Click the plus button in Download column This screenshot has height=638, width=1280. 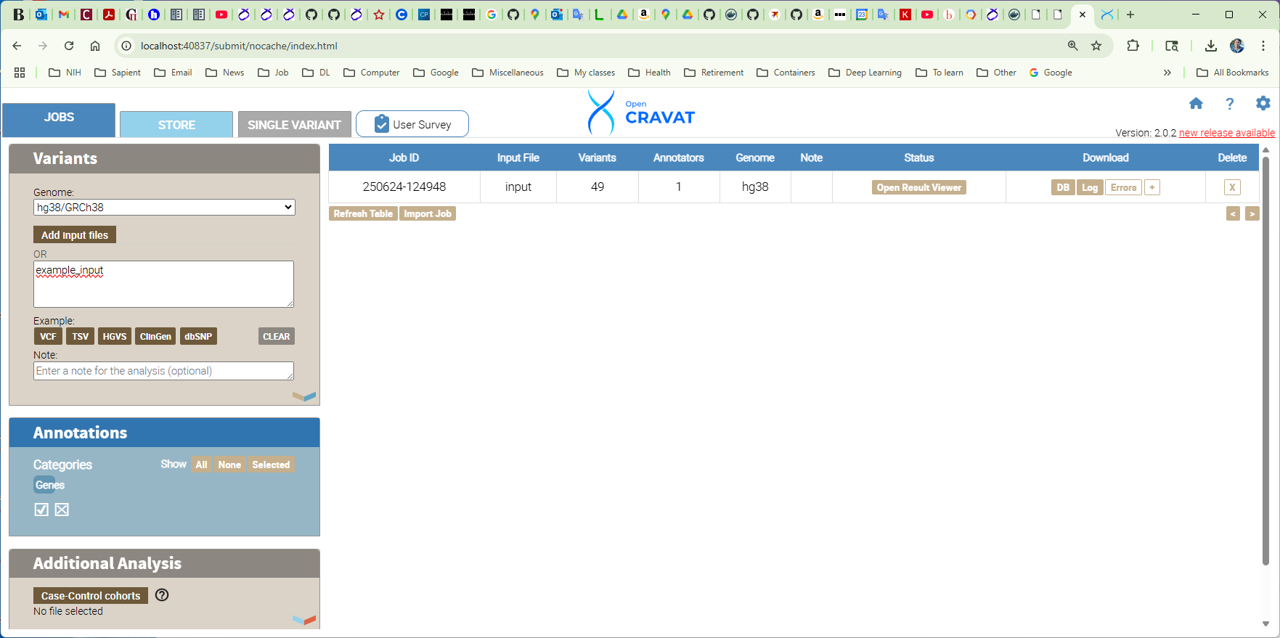1152,188
